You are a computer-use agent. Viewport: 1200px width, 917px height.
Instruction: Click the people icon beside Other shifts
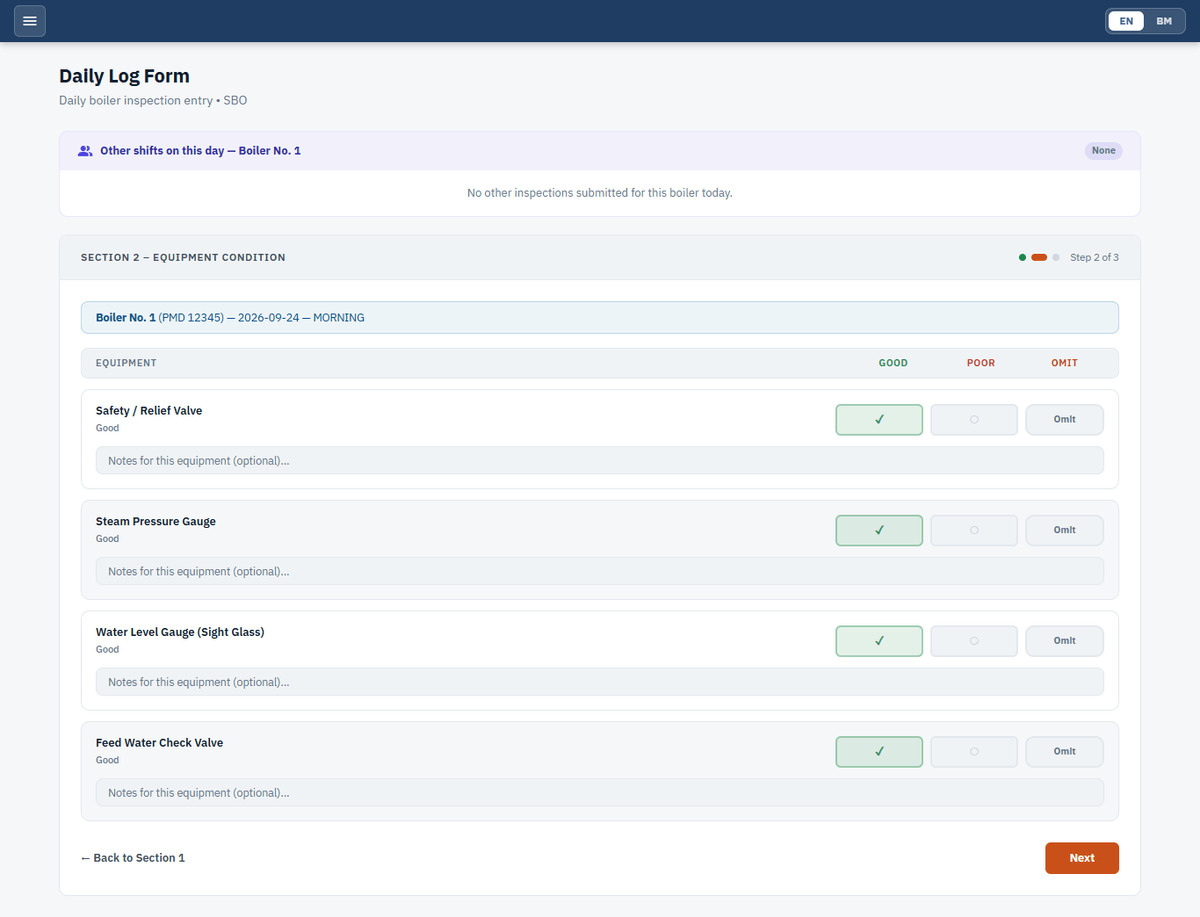point(85,151)
